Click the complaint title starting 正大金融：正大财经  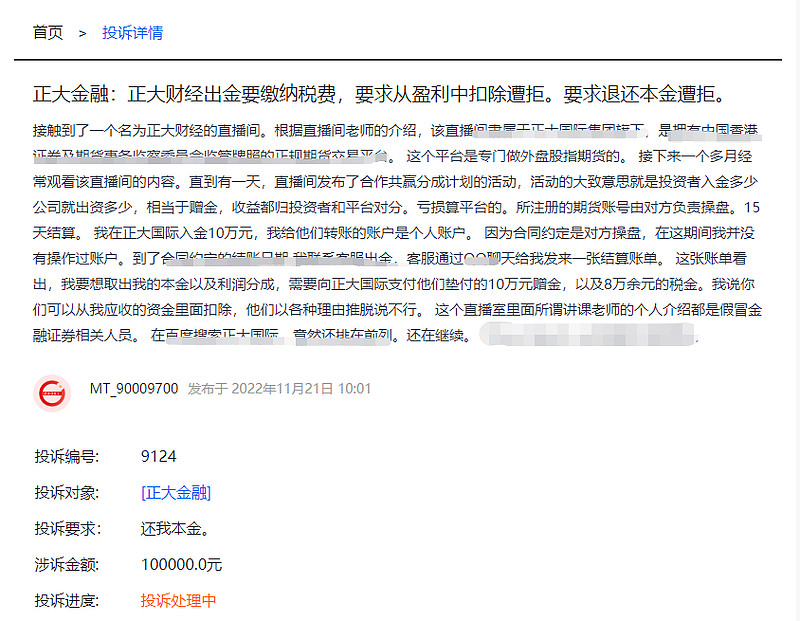pos(379,94)
